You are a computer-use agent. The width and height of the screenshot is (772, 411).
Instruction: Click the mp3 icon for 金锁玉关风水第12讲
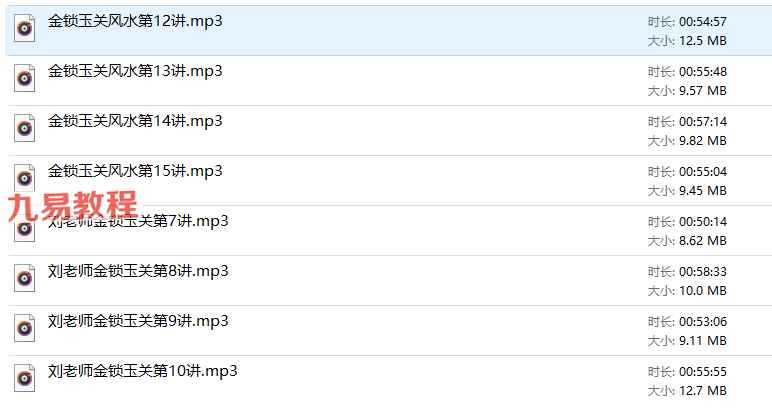coord(24,28)
